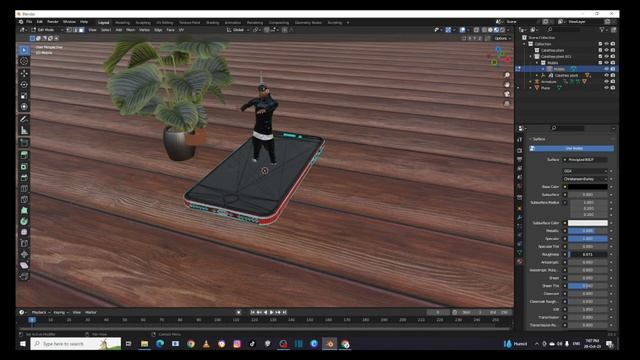Open the GGX distribution dropdown
640x360 pixels.
(585, 171)
